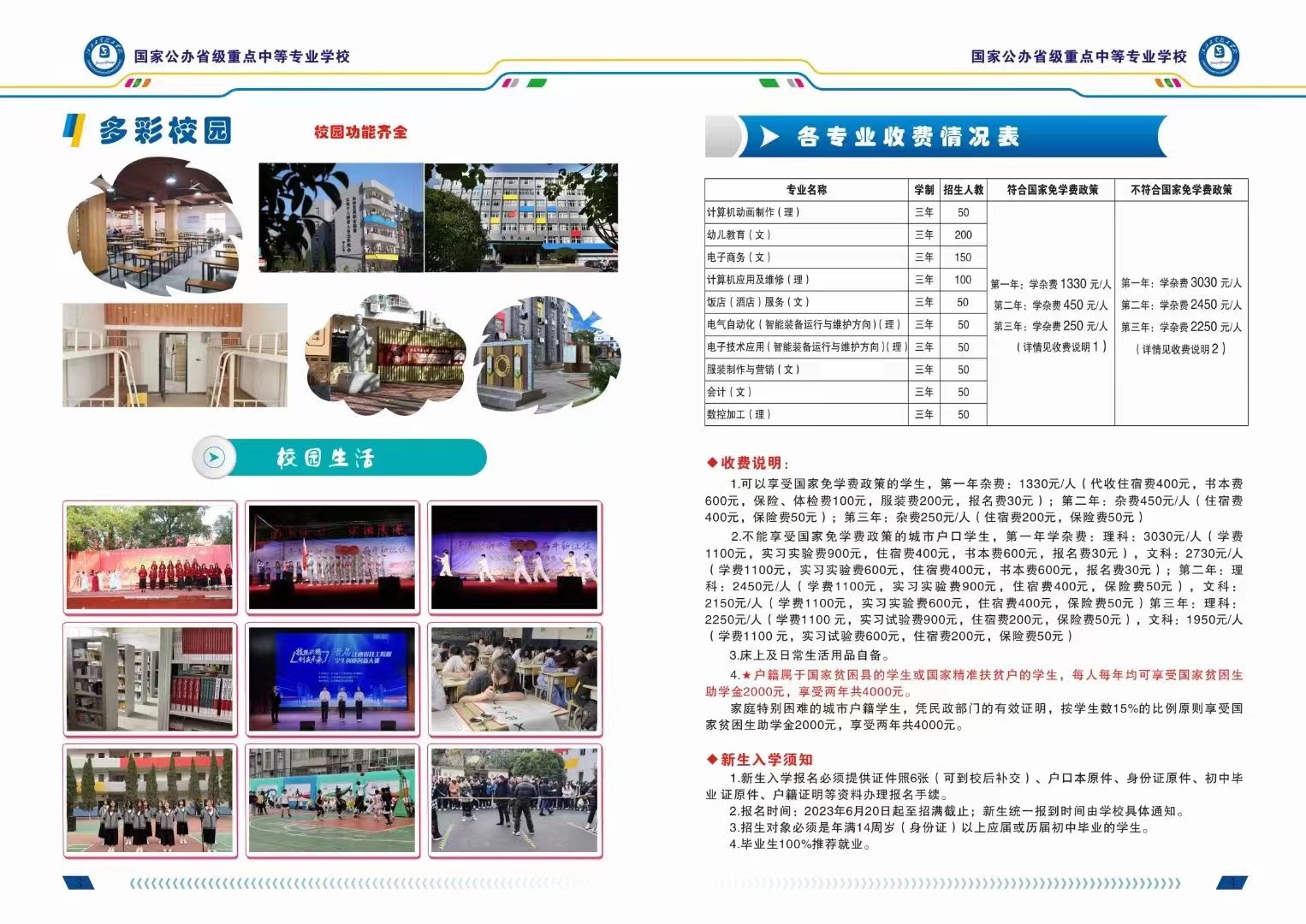1306x924 pixels.
Task: Click the 专业名称 table column header
Action: [x=806, y=190]
